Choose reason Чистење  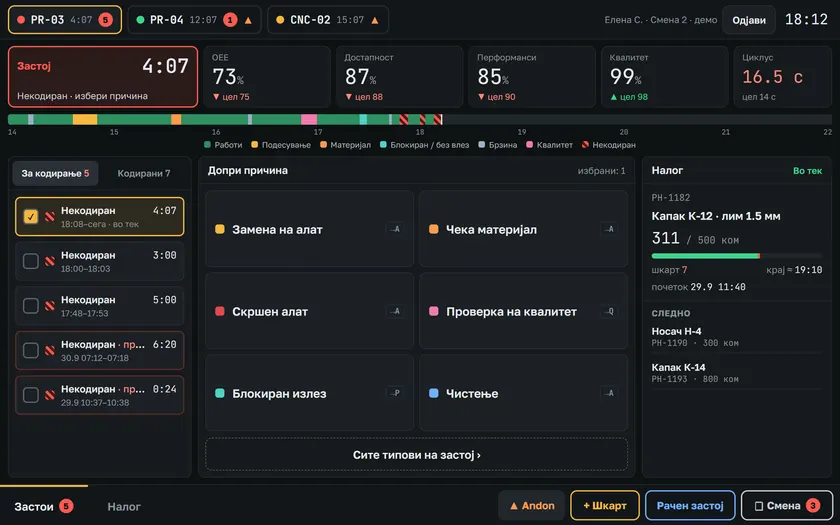(x=523, y=393)
